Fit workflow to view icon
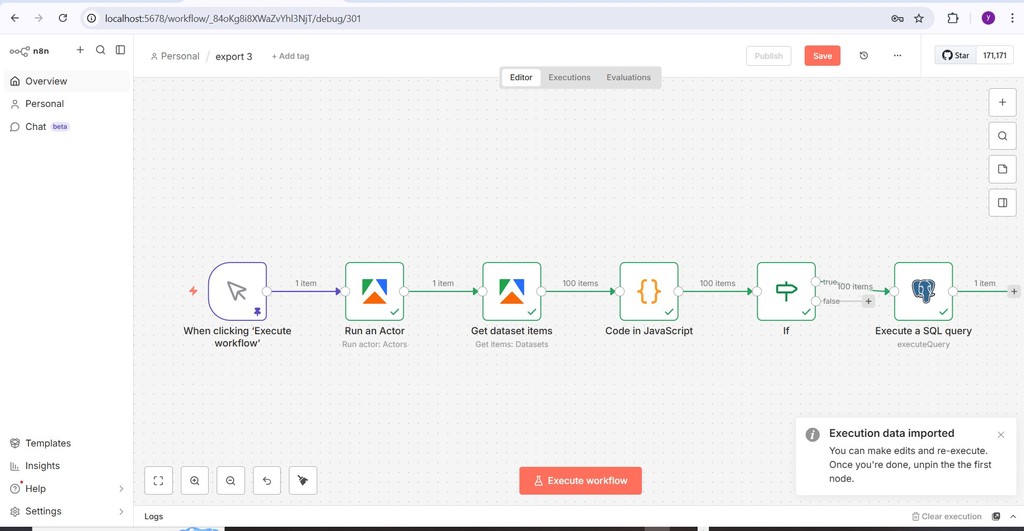 pyautogui.click(x=159, y=481)
